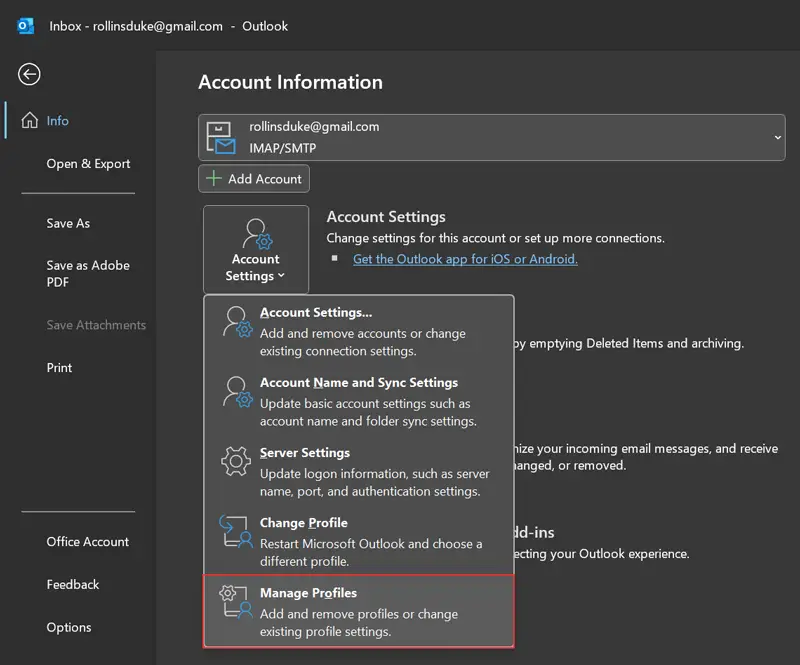This screenshot has width=800, height=665.
Task: Click the Change Profile icon
Action: [x=236, y=532]
